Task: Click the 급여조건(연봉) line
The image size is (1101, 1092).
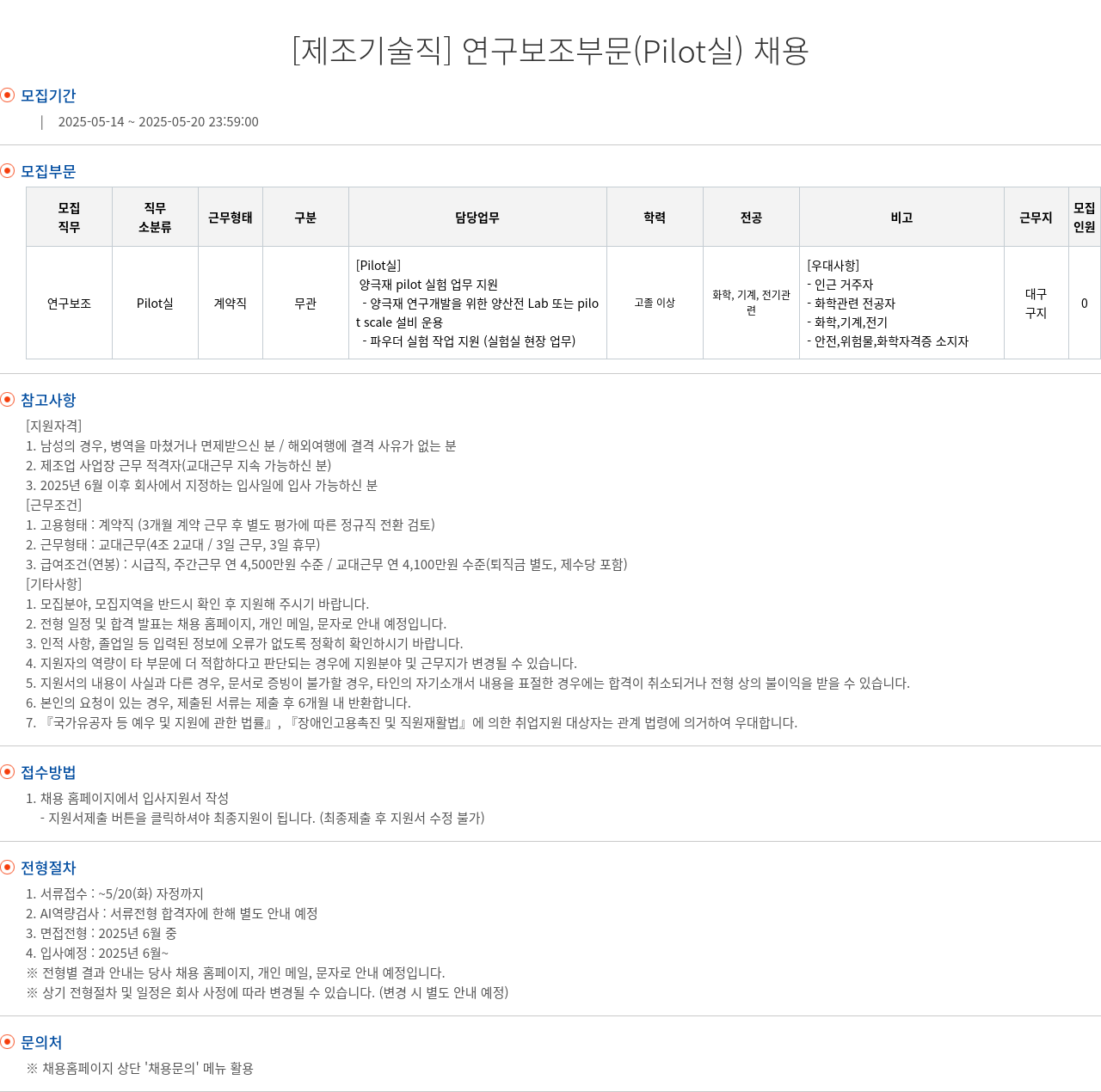Action: 327,564
